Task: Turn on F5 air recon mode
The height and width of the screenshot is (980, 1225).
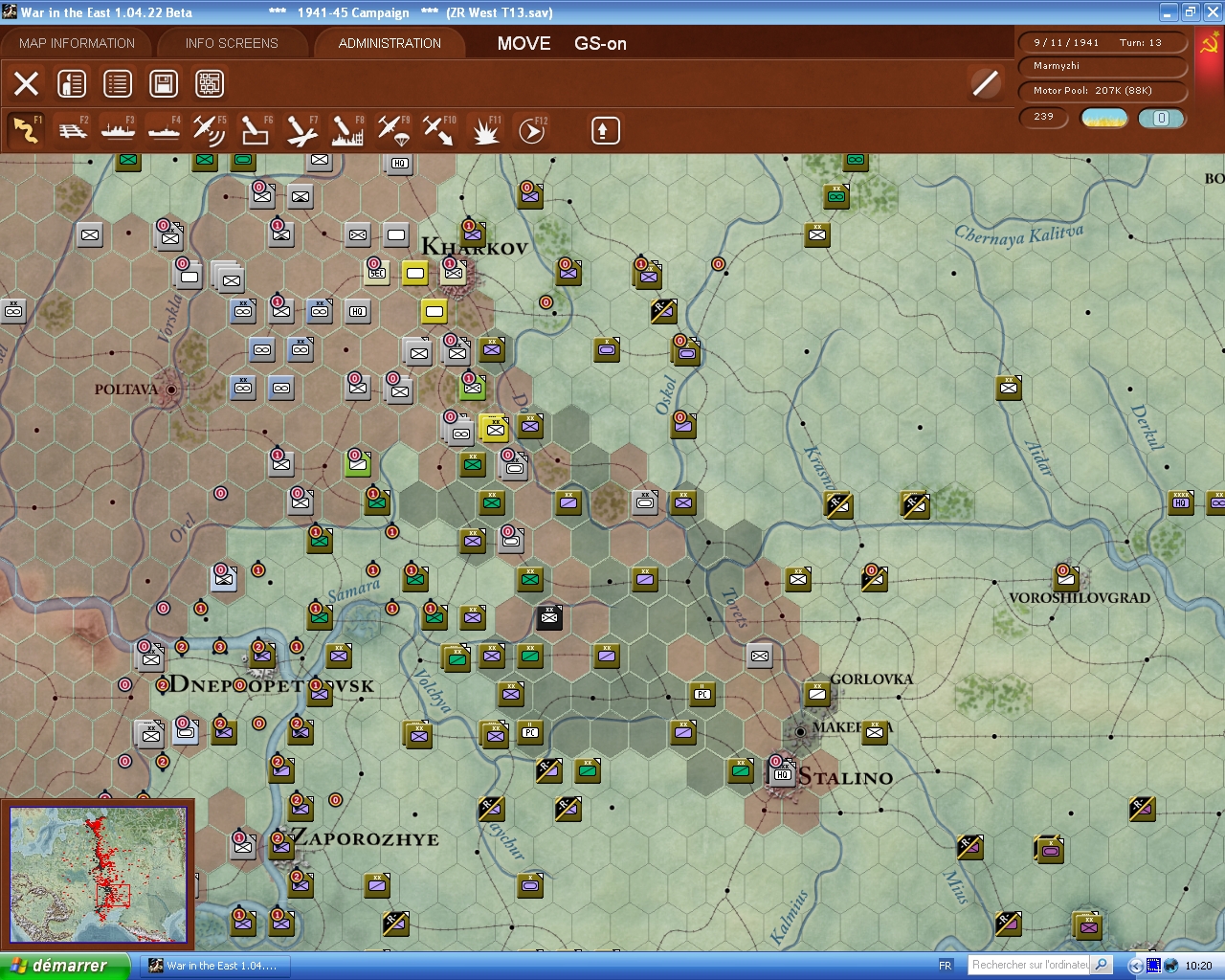Action: [x=210, y=130]
